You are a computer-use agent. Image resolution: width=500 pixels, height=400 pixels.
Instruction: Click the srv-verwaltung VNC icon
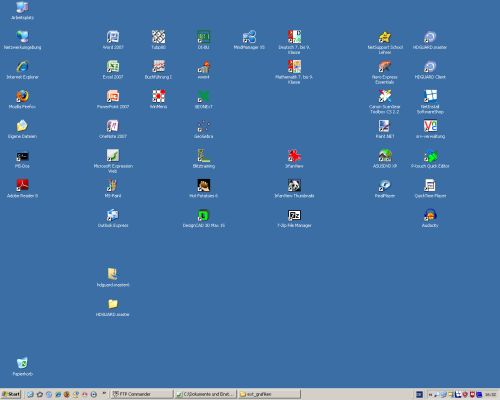[430, 126]
